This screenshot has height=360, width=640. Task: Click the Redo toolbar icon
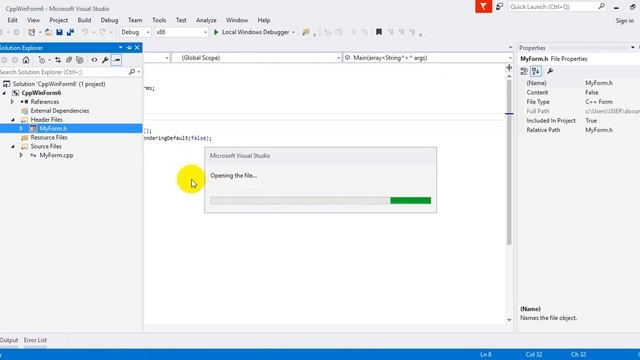tap(102, 32)
